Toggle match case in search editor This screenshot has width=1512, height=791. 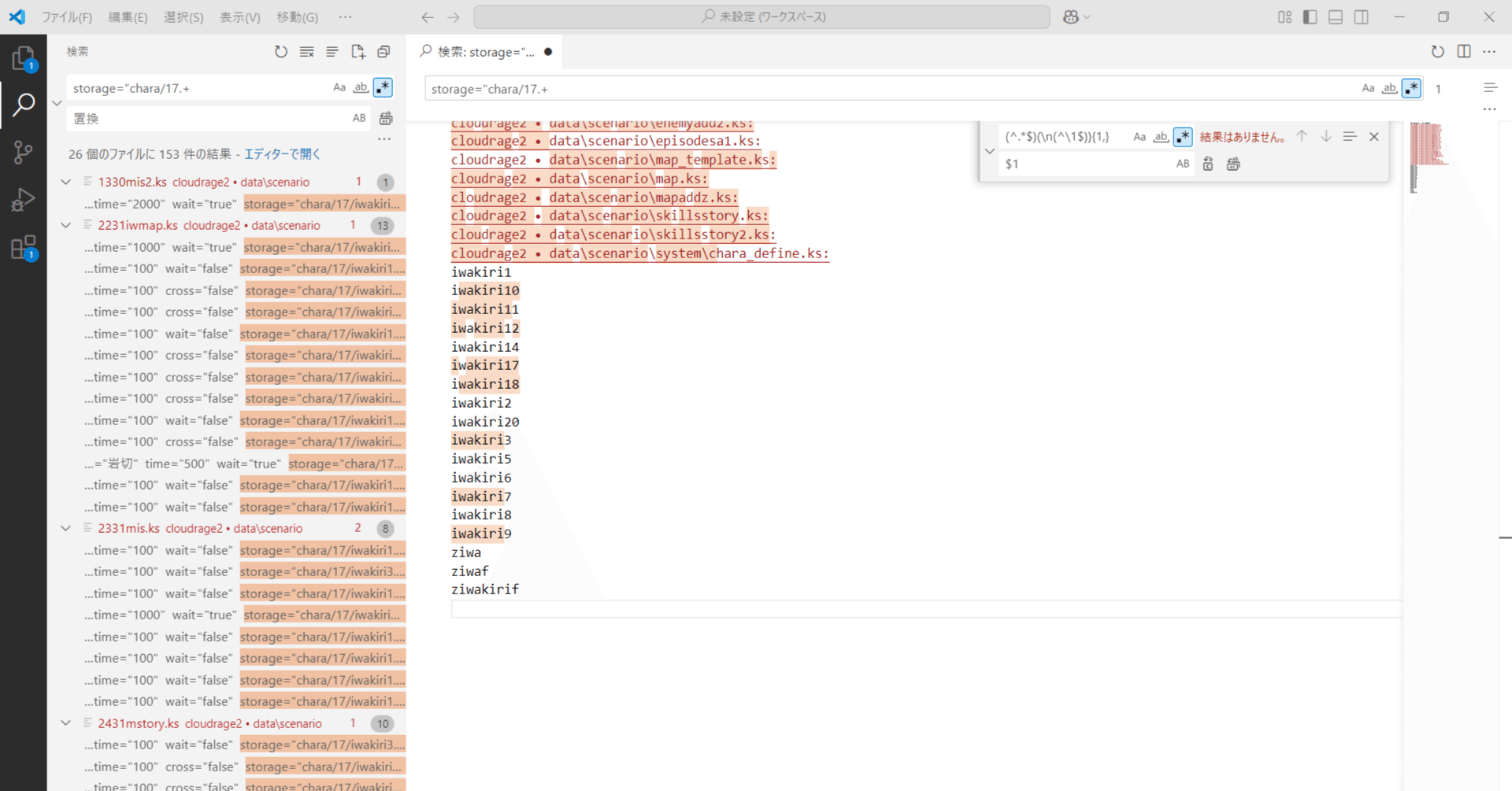(1369, 88)
